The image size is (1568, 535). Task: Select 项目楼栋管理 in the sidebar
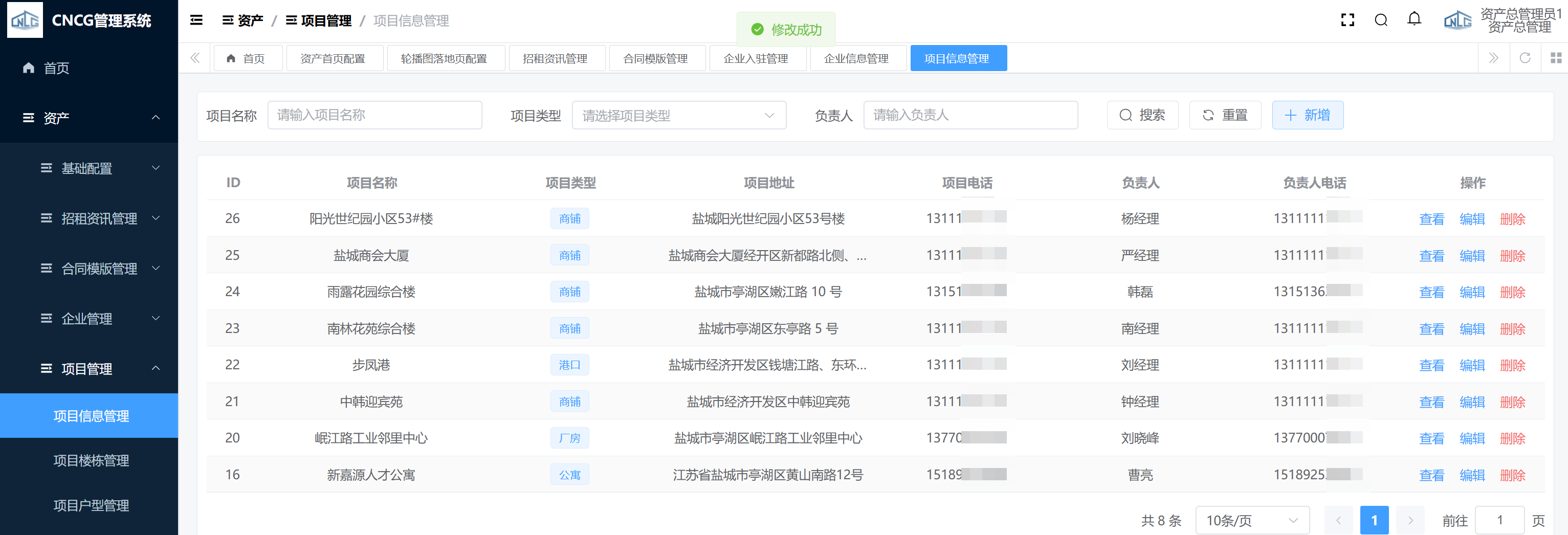coord(91,461)
